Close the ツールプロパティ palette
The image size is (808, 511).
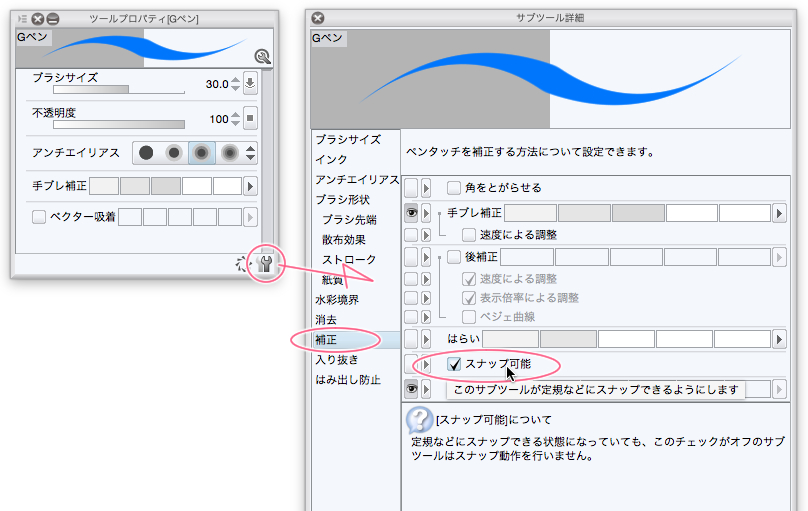38,19
